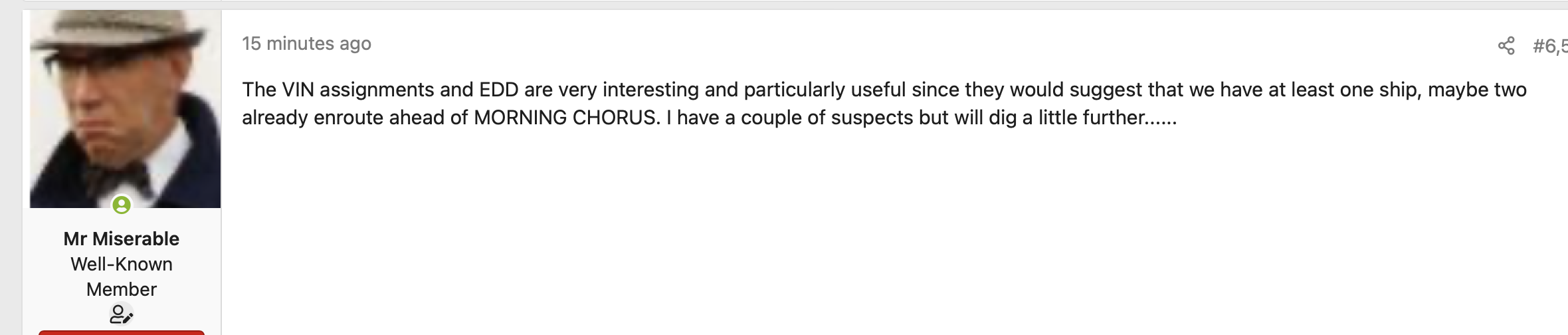This screenshot has height=335, width=1568.
Task: Click the green online status icon
Action: click(x=122, y=205)
